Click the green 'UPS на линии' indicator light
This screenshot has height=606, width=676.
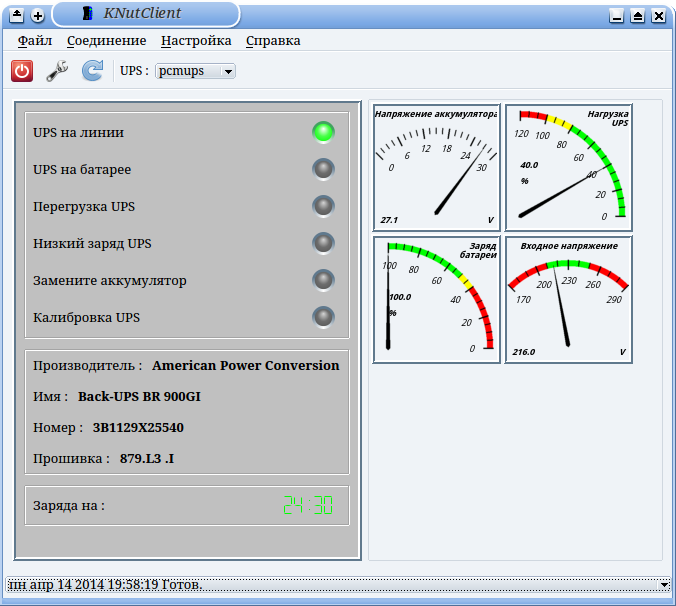click(323, 132)
